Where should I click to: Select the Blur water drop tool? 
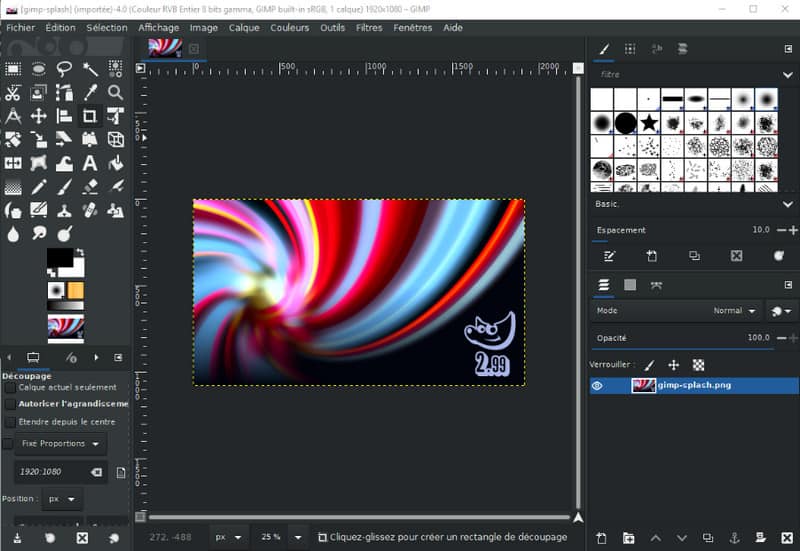tap(13, 234)
